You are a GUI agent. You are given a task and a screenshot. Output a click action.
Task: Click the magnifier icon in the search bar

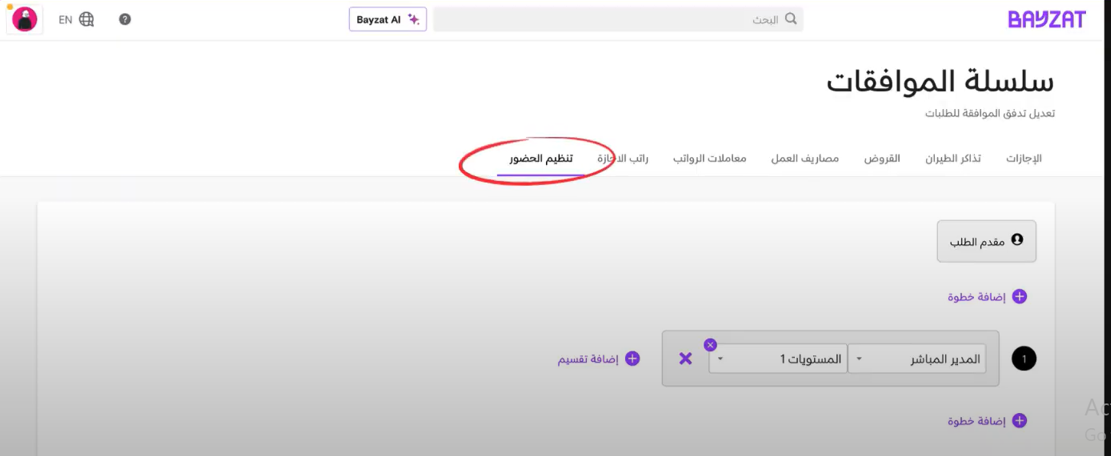coord(791,19)
